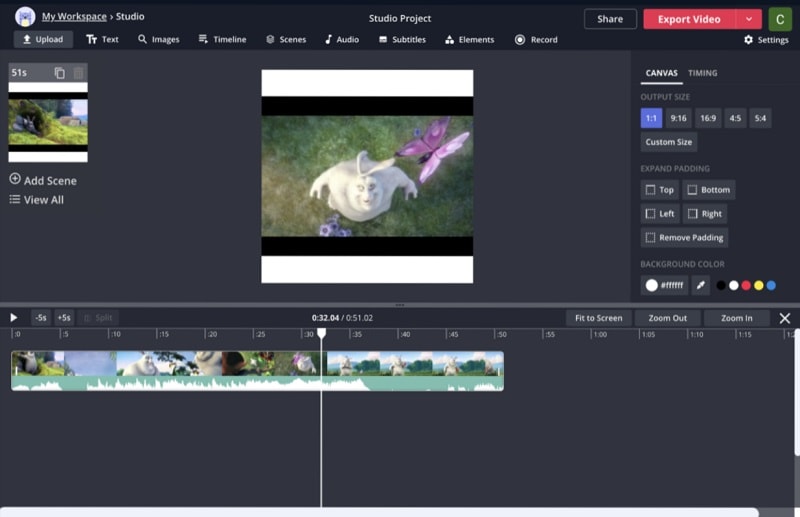Screen dimensions: 800x517
Task: Click the Export Video button
Action: [x=689, y=19]
